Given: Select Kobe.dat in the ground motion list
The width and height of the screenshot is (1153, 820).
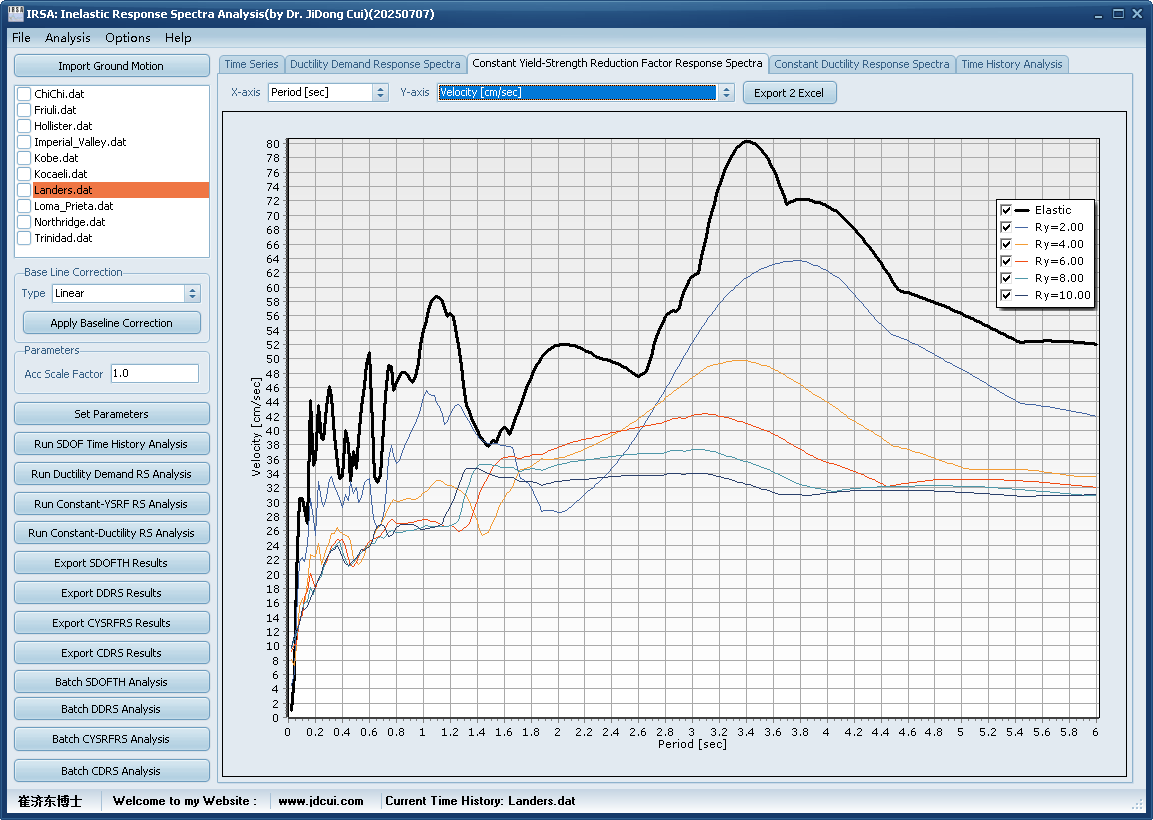Looking at the screenshot, I should (56, 158).
